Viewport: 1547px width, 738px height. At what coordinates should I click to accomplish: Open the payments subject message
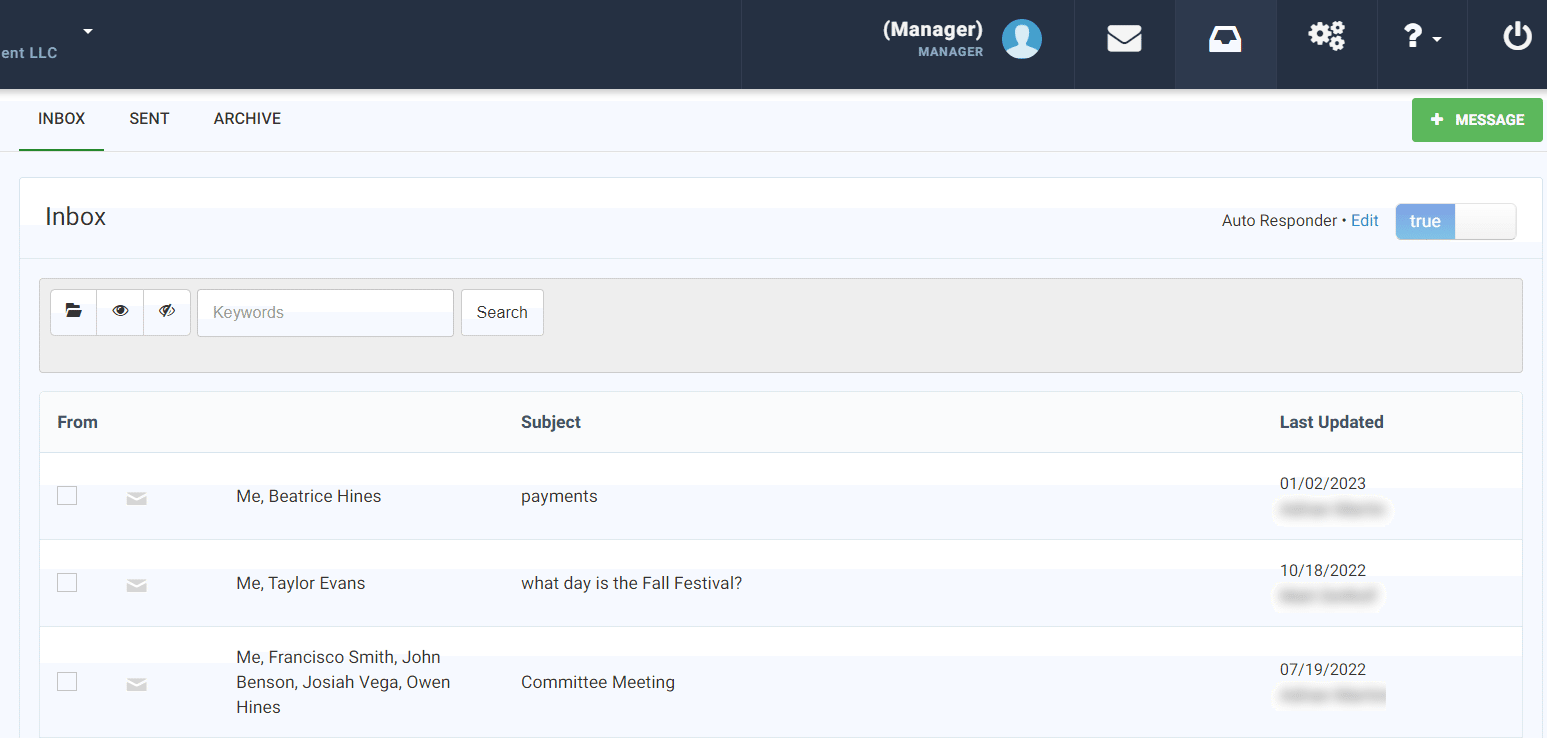tap(559, 496)
